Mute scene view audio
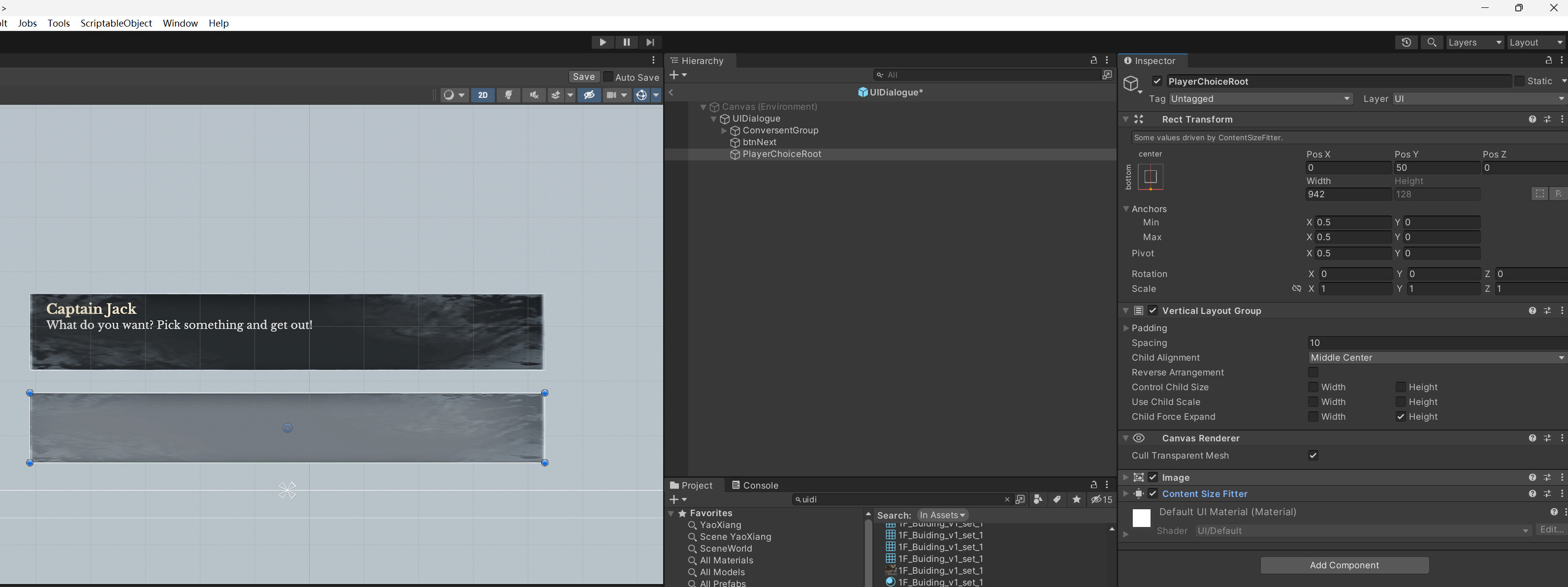The height and width of the screenshot is (587, 1568). pyautogui.click(x=534, y=95)
